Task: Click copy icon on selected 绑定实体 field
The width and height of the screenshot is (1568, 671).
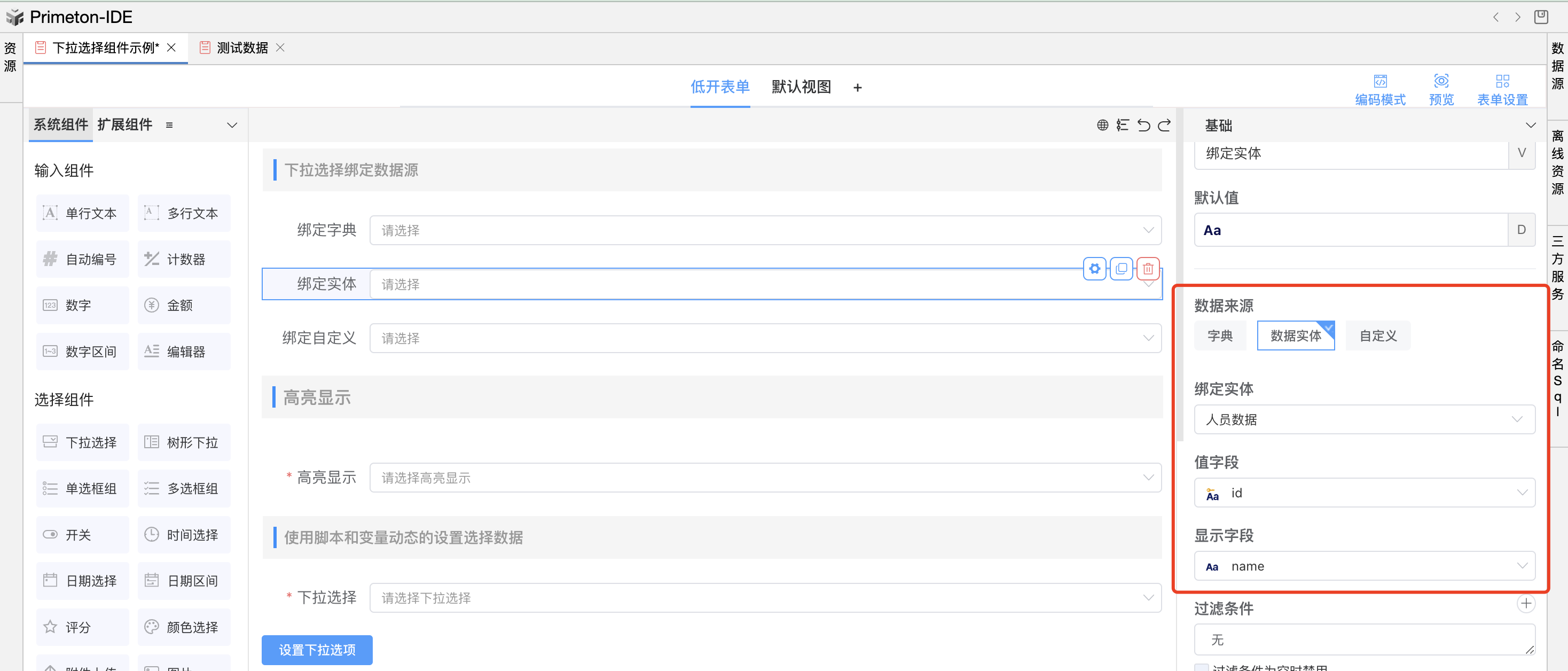Action: 1121,269
